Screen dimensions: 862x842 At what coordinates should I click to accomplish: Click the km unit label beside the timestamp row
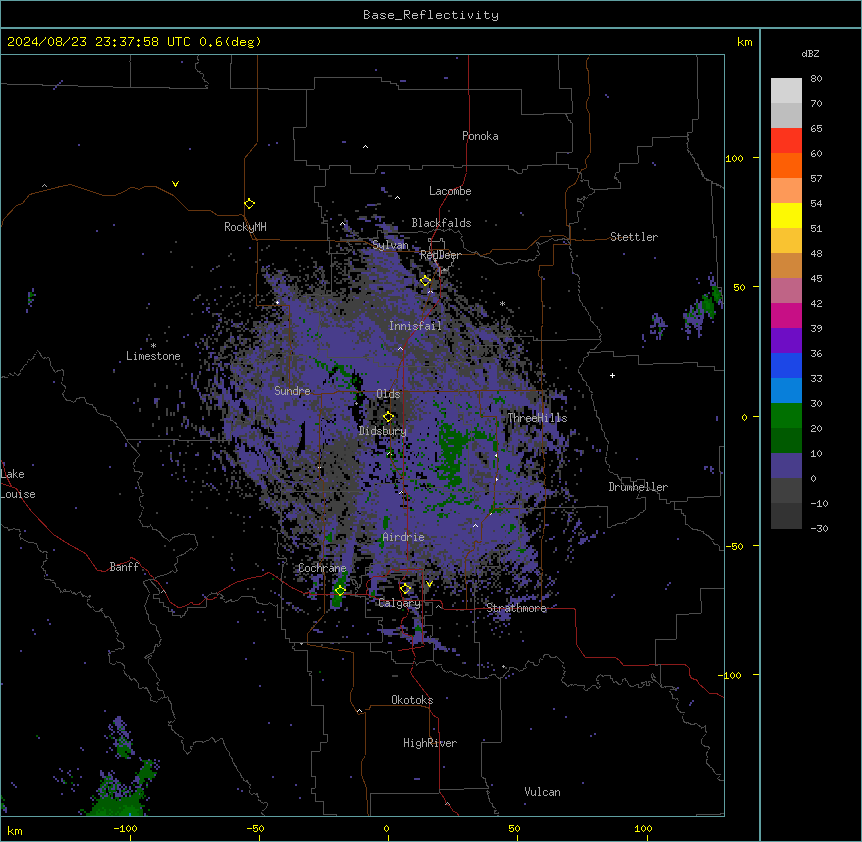(x=744, y=42)
